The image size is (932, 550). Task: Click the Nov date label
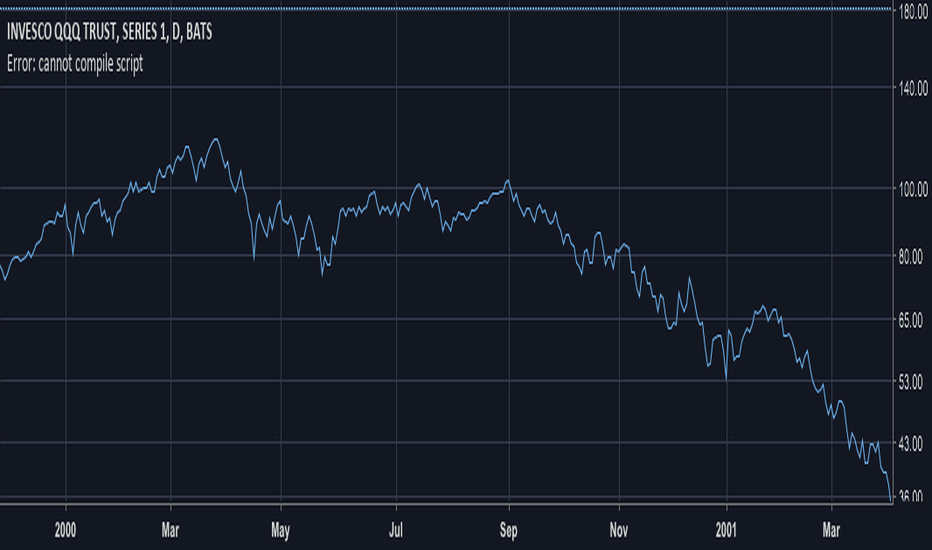(619, 530)
